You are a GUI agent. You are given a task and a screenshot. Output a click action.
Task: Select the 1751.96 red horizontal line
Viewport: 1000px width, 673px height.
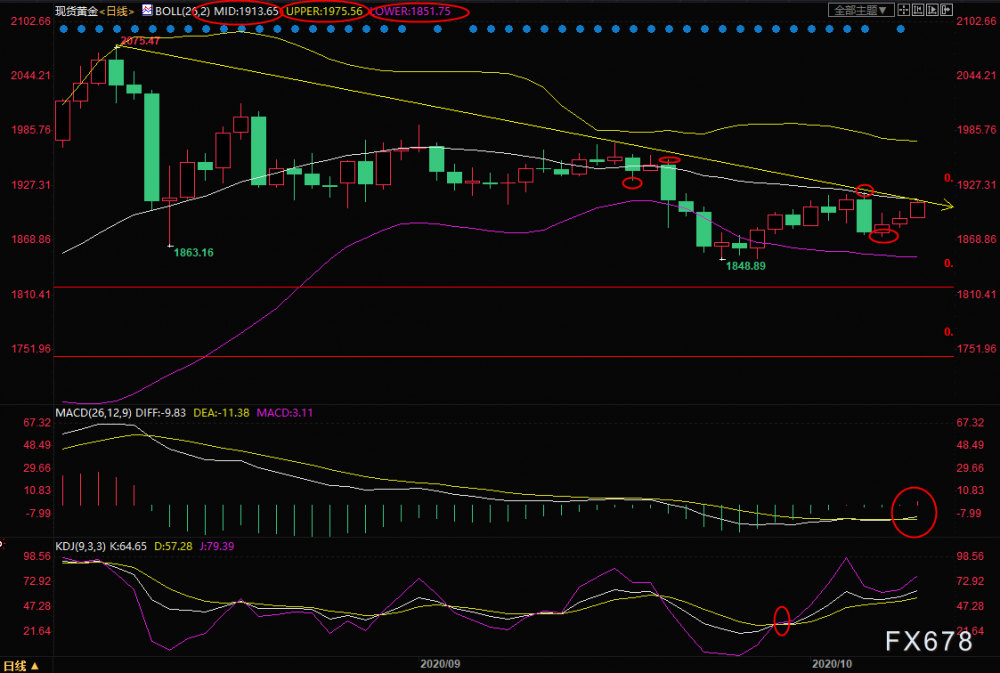pos(504,357)
